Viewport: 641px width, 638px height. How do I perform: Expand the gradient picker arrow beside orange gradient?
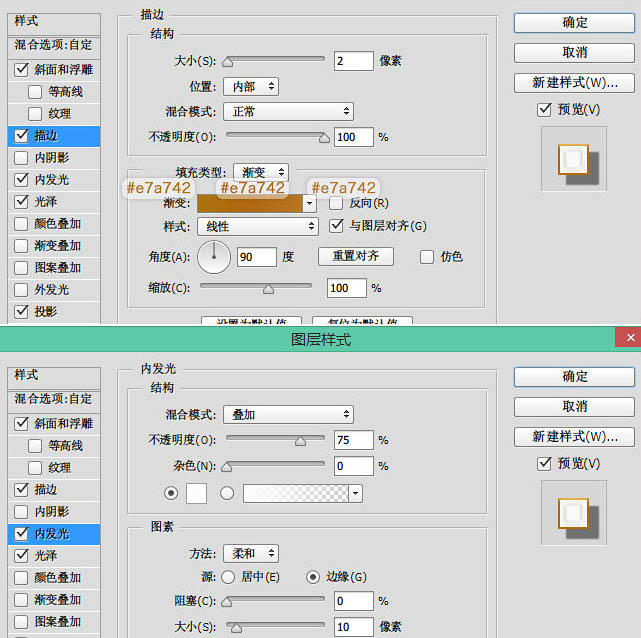(309, 203)
